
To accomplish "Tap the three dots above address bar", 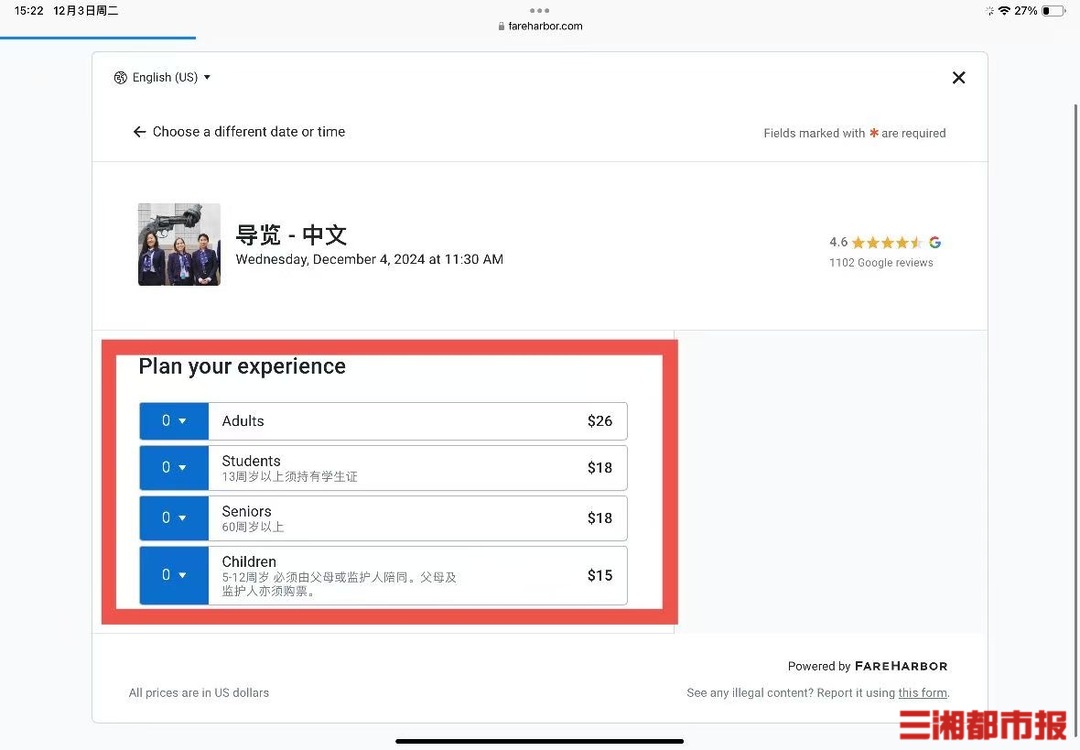I will (x=540, y=11).
